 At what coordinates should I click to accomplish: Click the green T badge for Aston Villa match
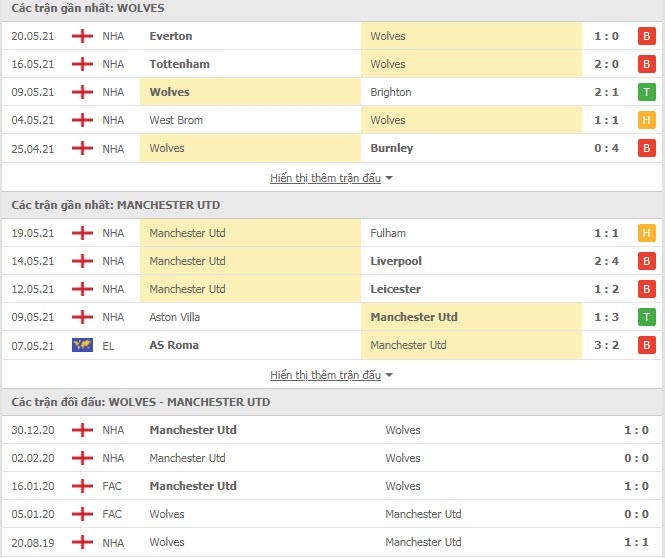pos(646,317)
